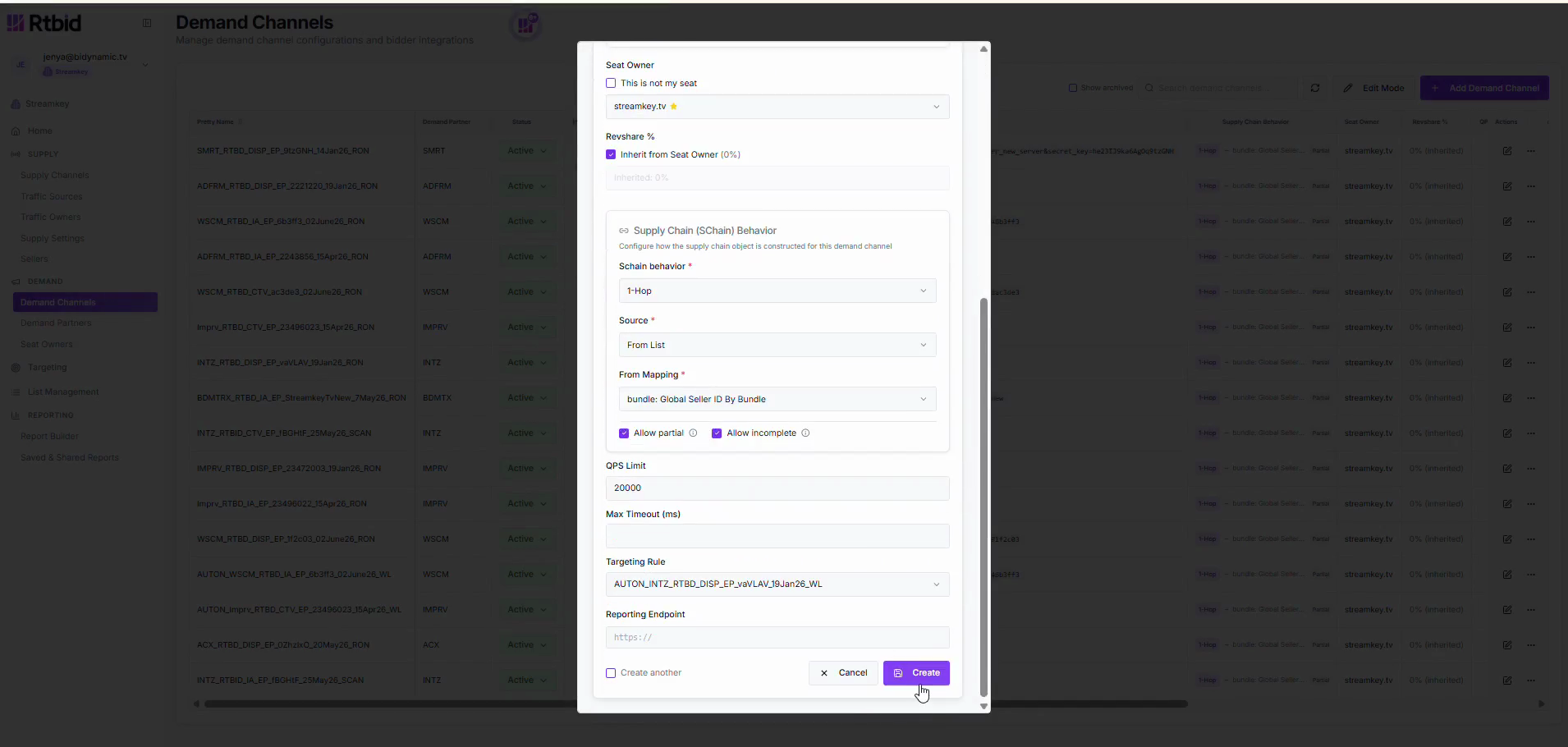1568x747 pixels.
Task: Collapse the sidebar with the panel icon
Action: (147, 23)
